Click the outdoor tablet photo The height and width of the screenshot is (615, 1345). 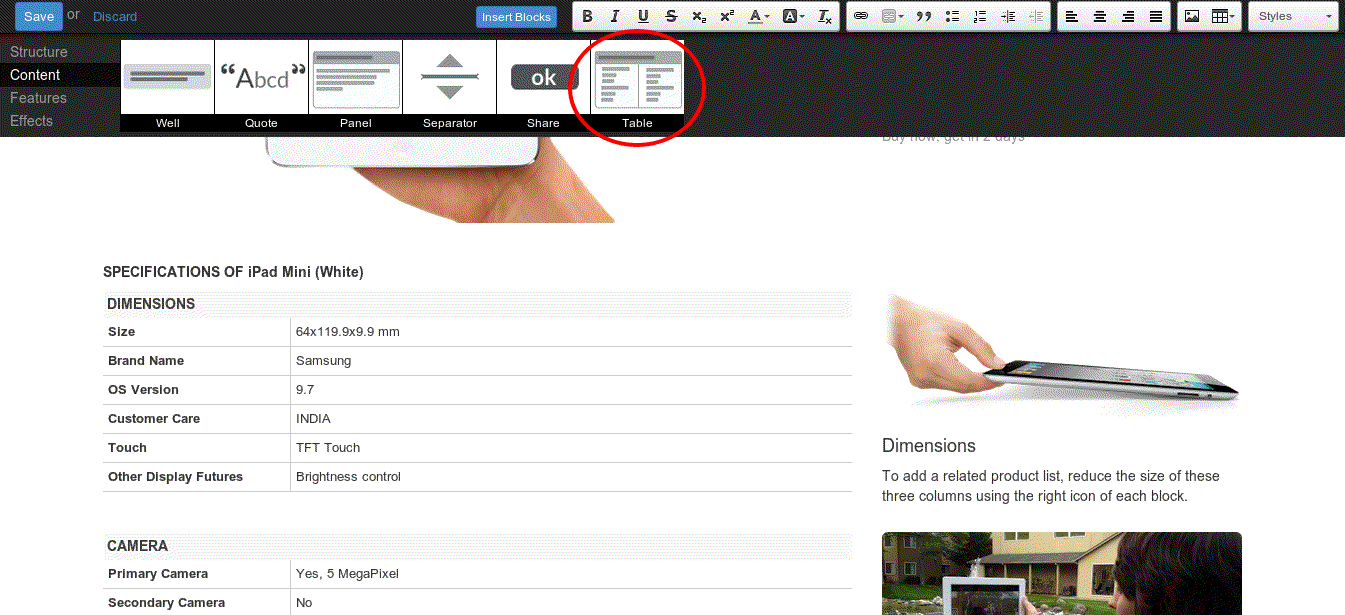coord(1062,573)
